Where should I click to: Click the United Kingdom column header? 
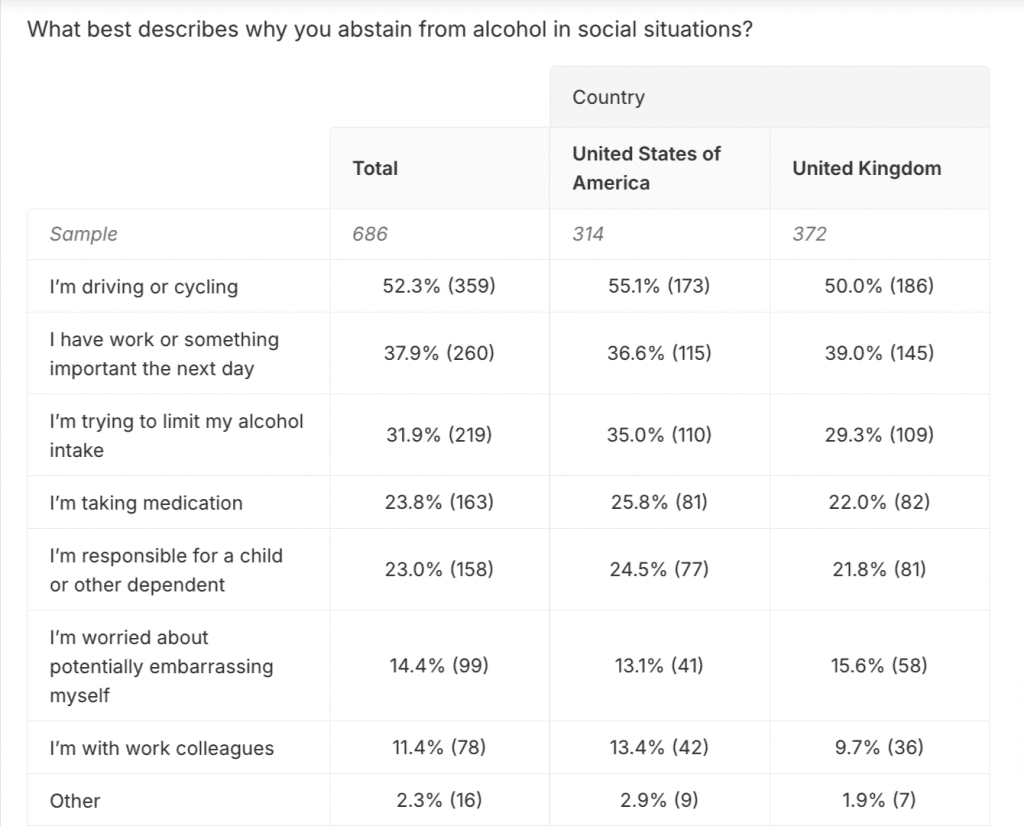click(866, 168)
